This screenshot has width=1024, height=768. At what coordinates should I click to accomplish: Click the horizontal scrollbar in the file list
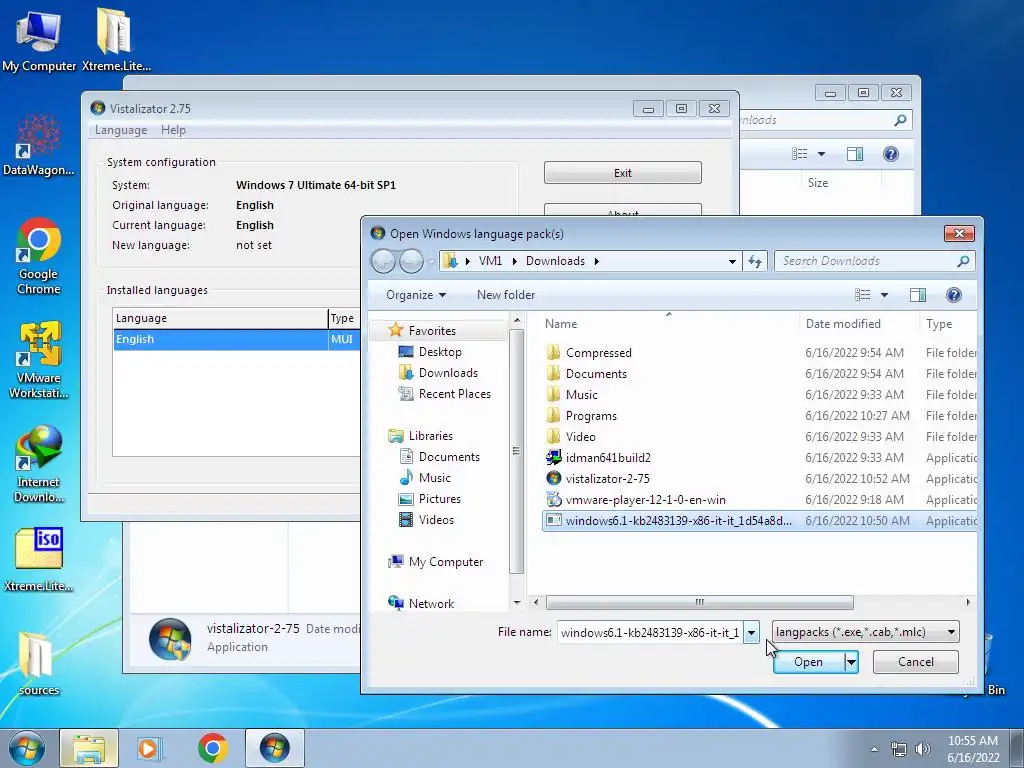tap(699, 602)
